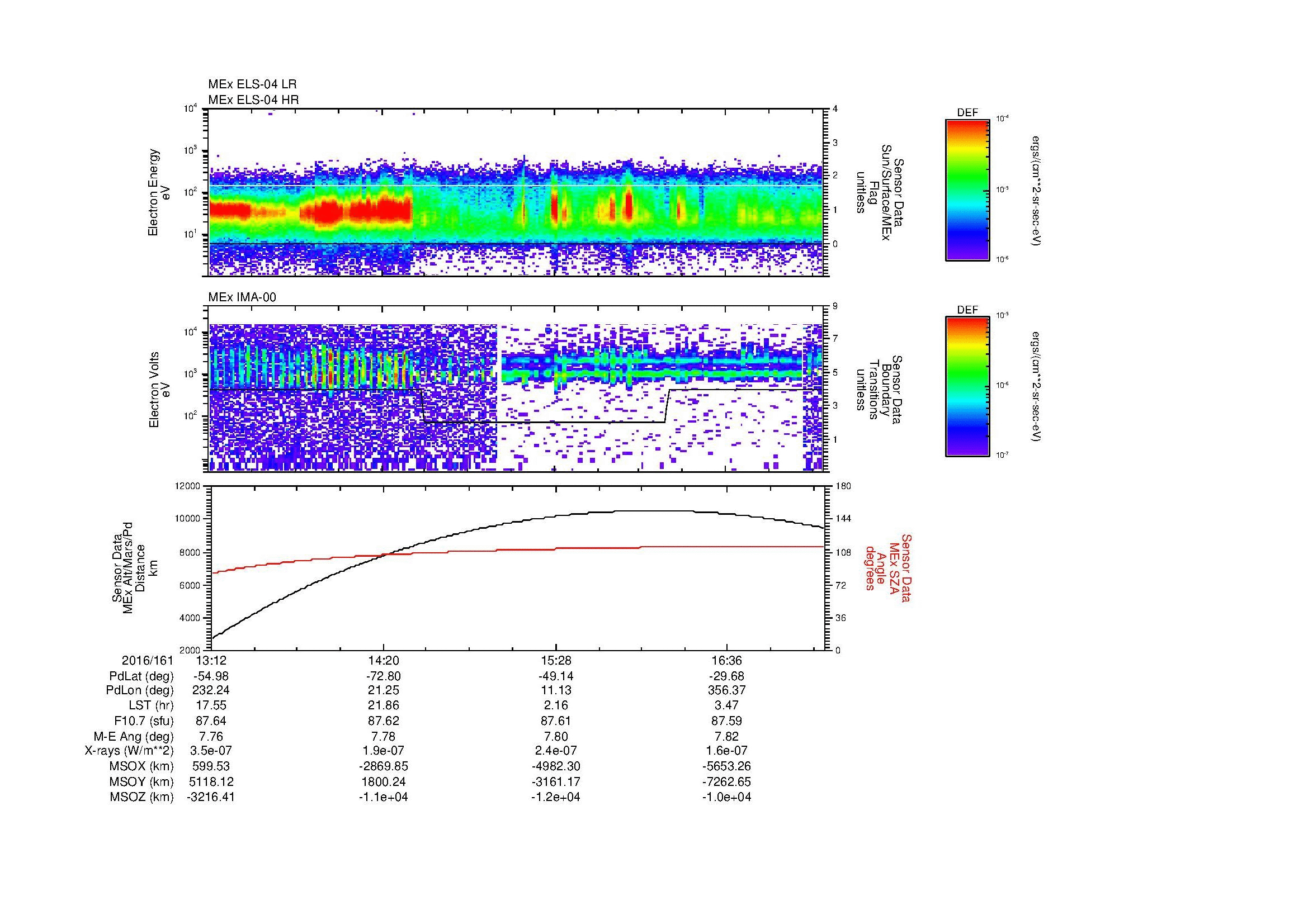Image resolution: width=1308 pixels, height=924 pixels.
Task: Click the LST value '17.55'
Action: coord(211,706)
